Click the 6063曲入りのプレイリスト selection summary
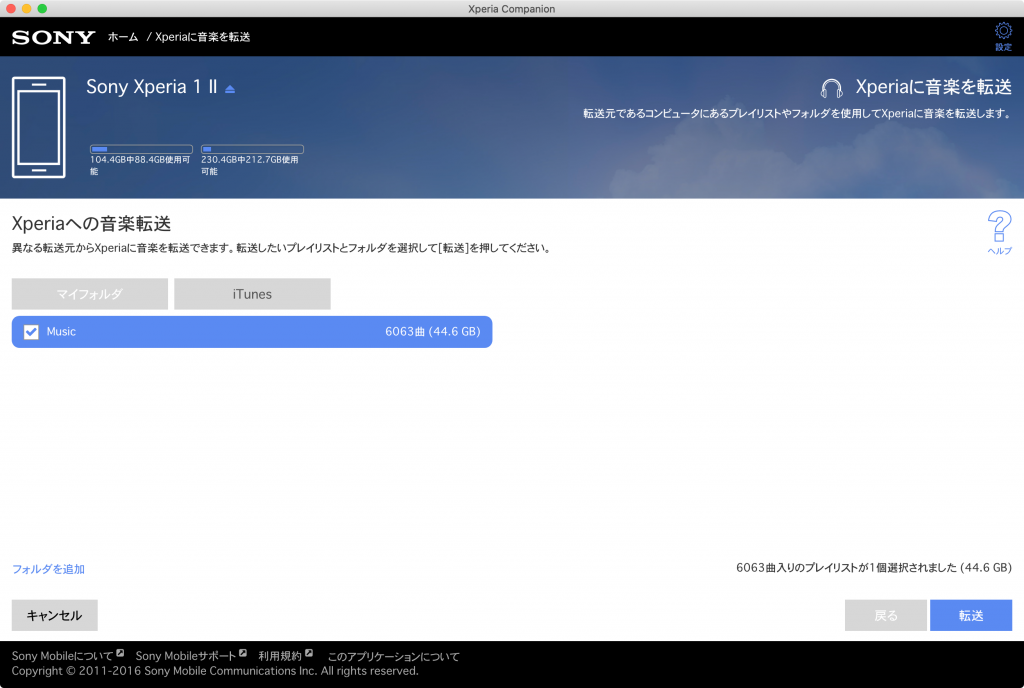 click(x=874, y=568)
